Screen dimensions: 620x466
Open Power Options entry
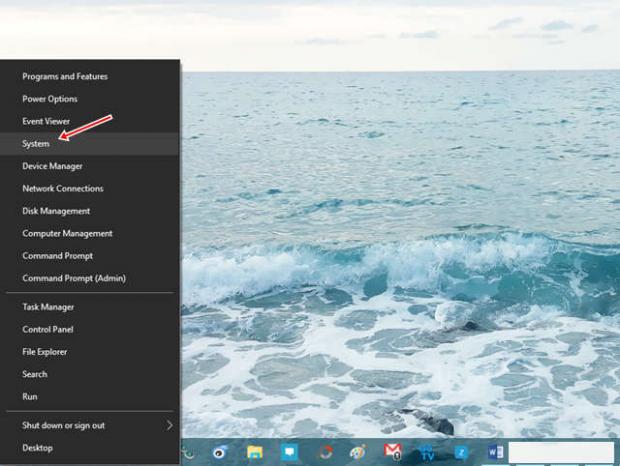(x=50, y=99)
